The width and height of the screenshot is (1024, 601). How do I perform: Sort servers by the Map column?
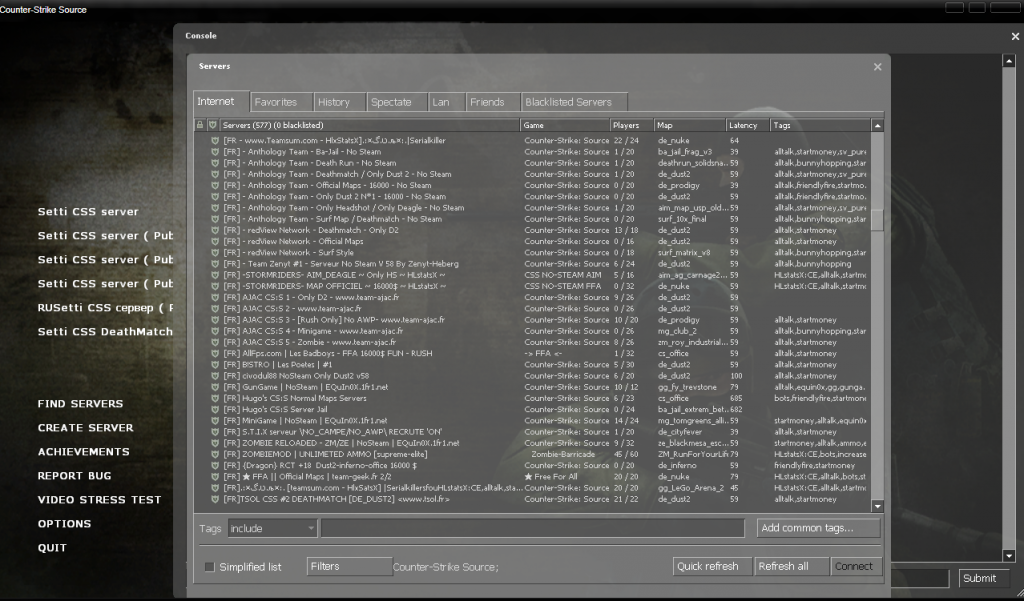click(x=690, y=125)
